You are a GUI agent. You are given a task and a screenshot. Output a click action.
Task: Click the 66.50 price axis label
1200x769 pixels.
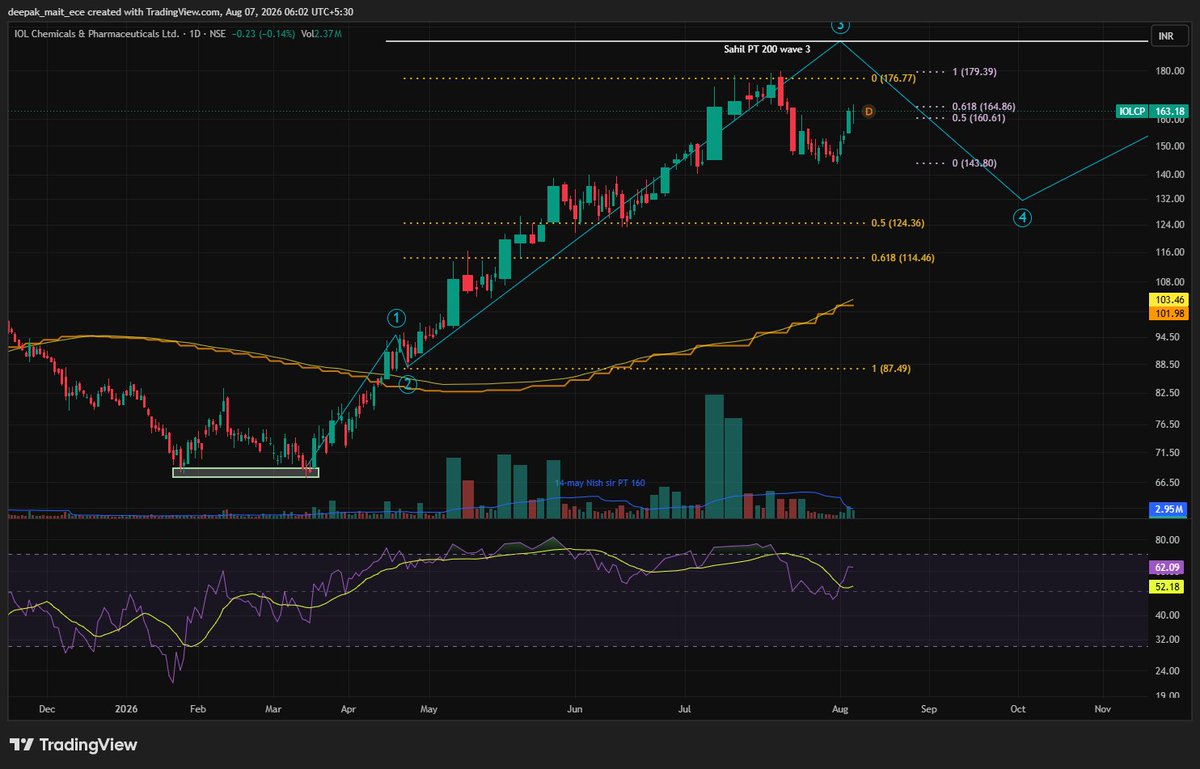click(x=1168, y=483)
